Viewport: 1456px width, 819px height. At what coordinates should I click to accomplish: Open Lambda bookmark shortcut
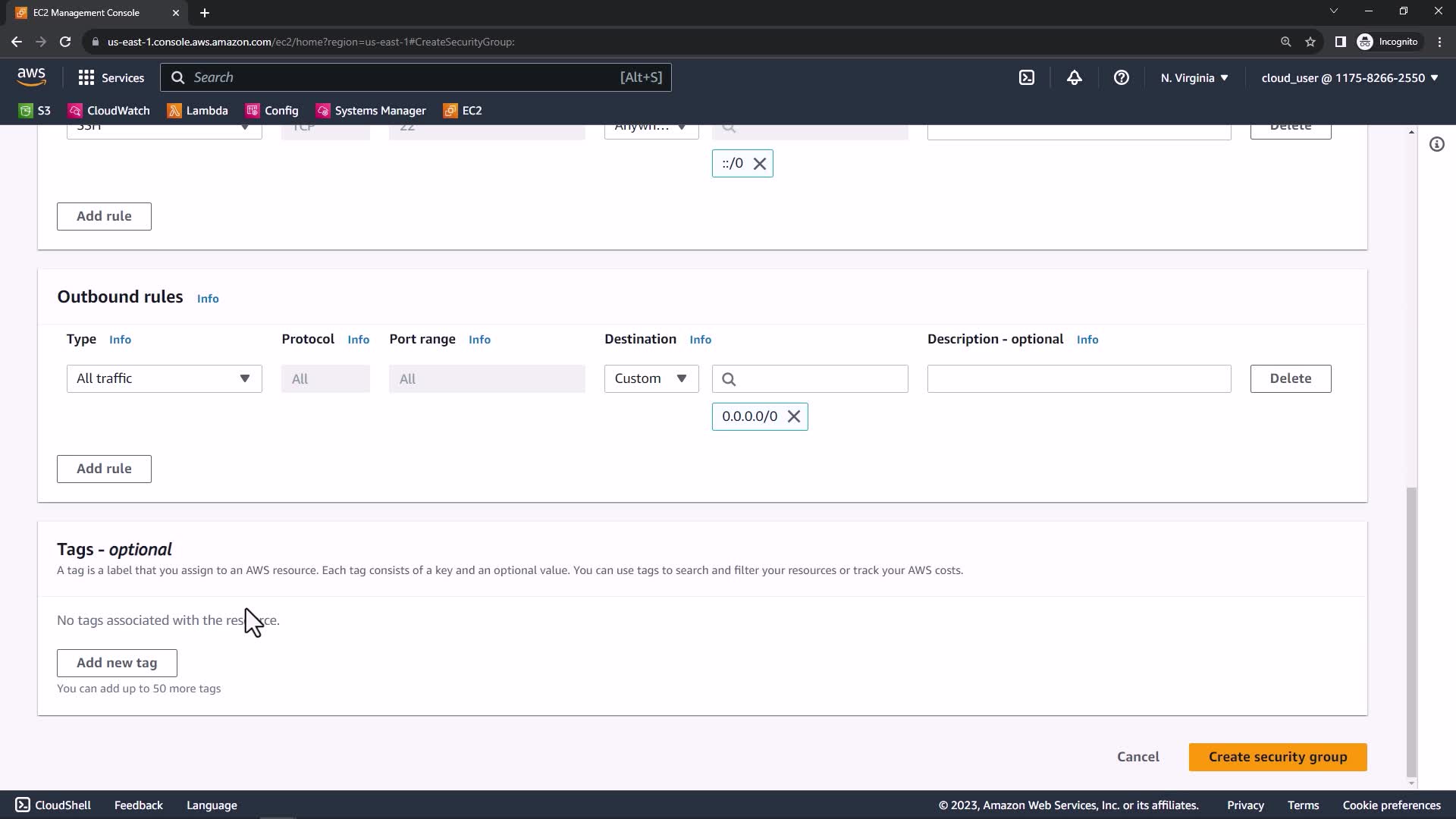coord(198,111)
